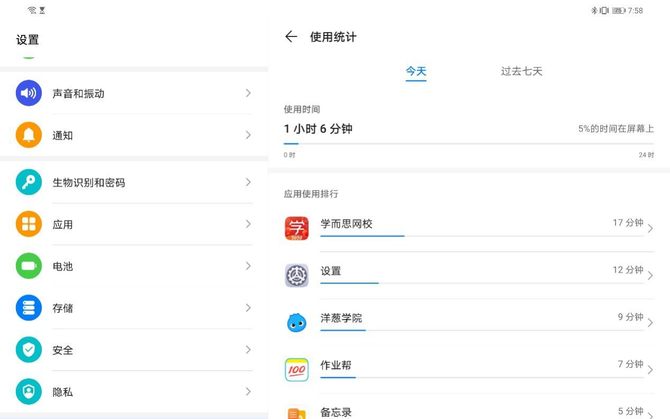This screenshot has width=670, height=419.
Task: Switch to the 过去七天 tab
Action: [521, 71]
